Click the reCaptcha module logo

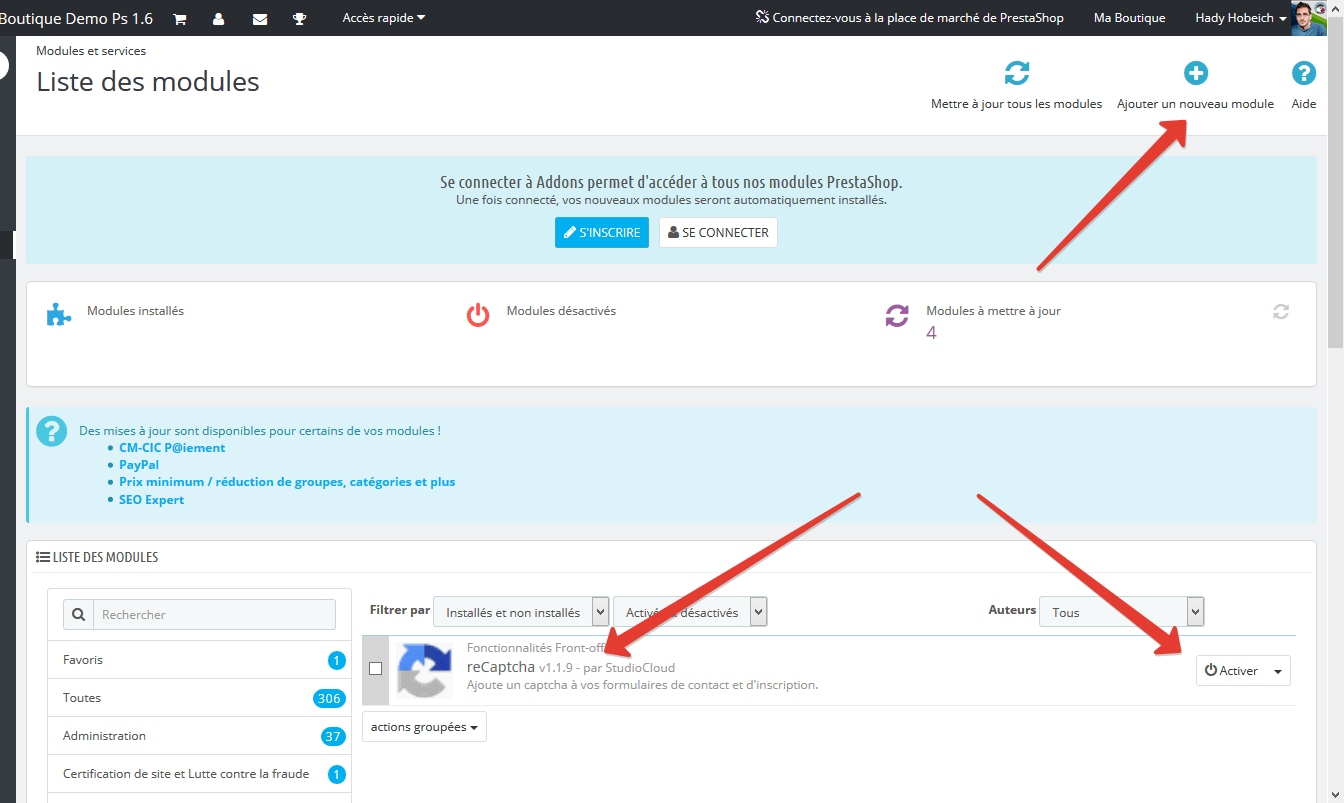(425, 670)
